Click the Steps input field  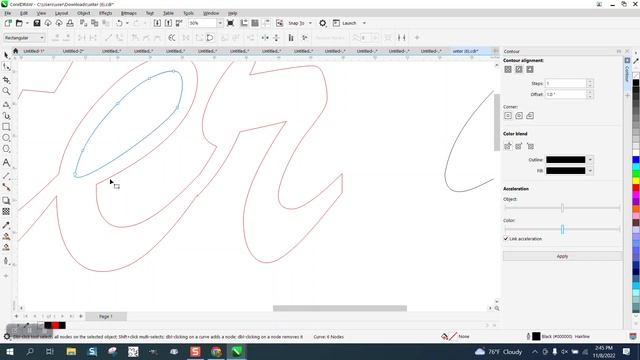point(566,83)
